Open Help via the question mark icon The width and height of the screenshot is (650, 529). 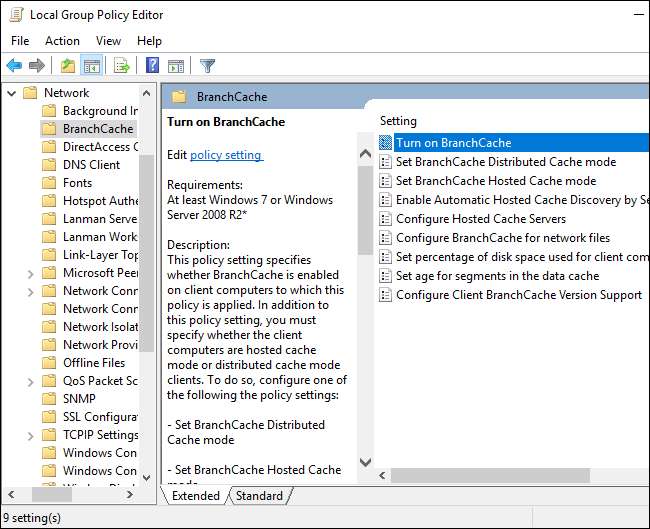pos(152,66)
